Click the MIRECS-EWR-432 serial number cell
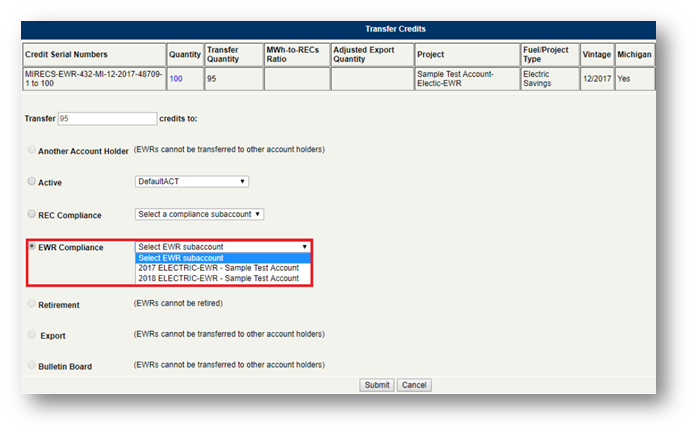 pyautogui.click(x=92, y=78)
